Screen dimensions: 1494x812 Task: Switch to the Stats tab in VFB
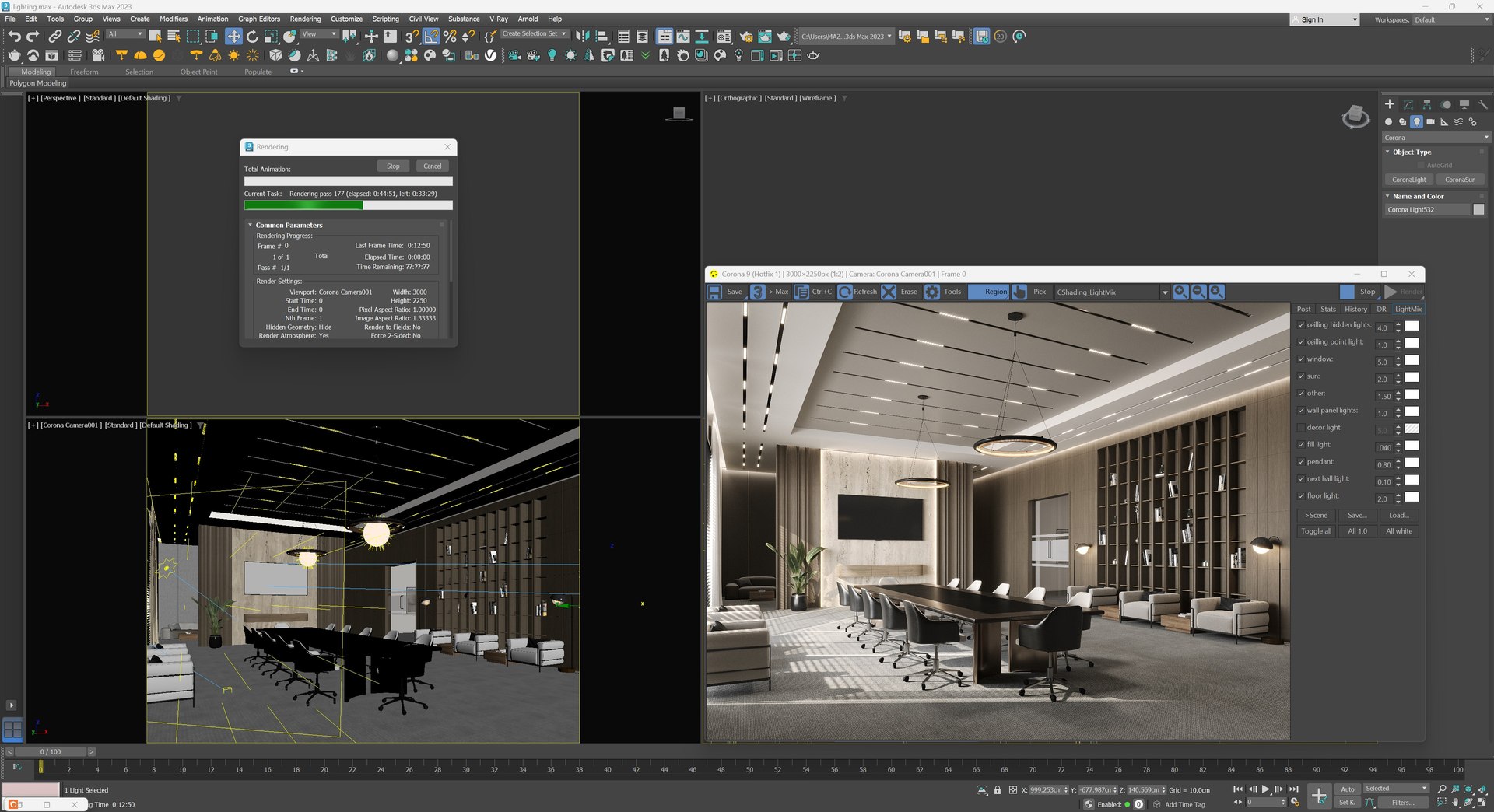point(1328,310)
